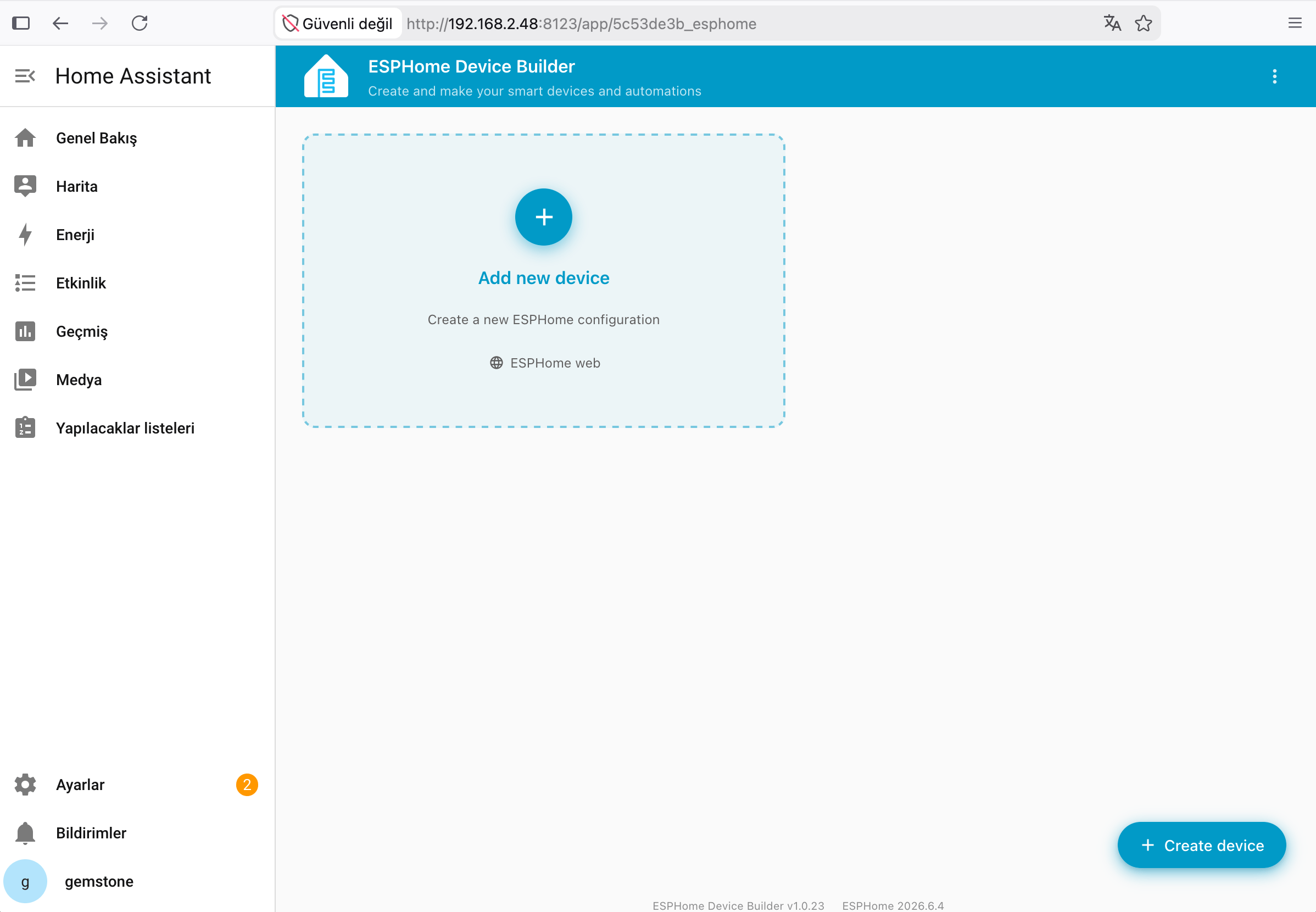Click the 'Create a new ESPHome configuration' text
This screenshot has width=1316, height=912.
click(x=543, y=319)
